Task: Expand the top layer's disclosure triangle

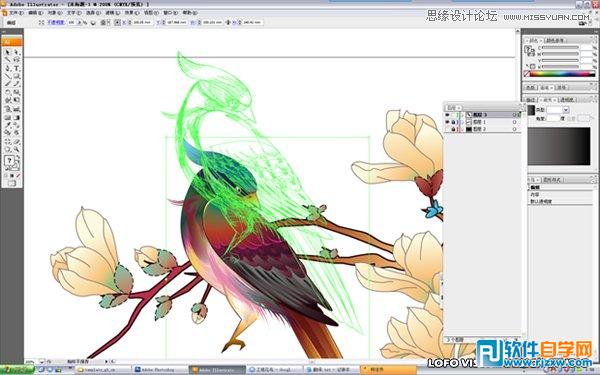Action: click(x=463, y=115)
